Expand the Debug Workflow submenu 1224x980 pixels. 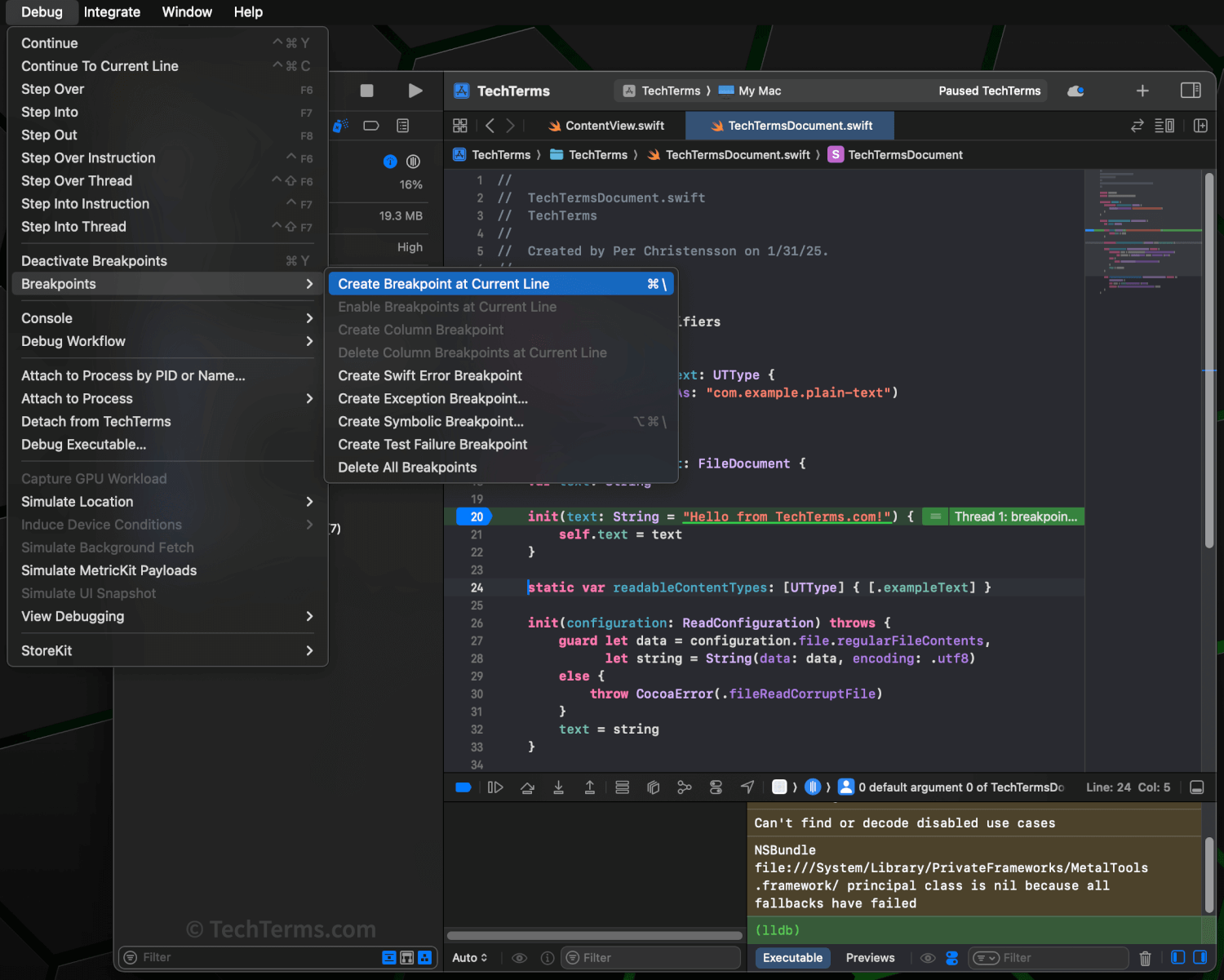[167, 341]
